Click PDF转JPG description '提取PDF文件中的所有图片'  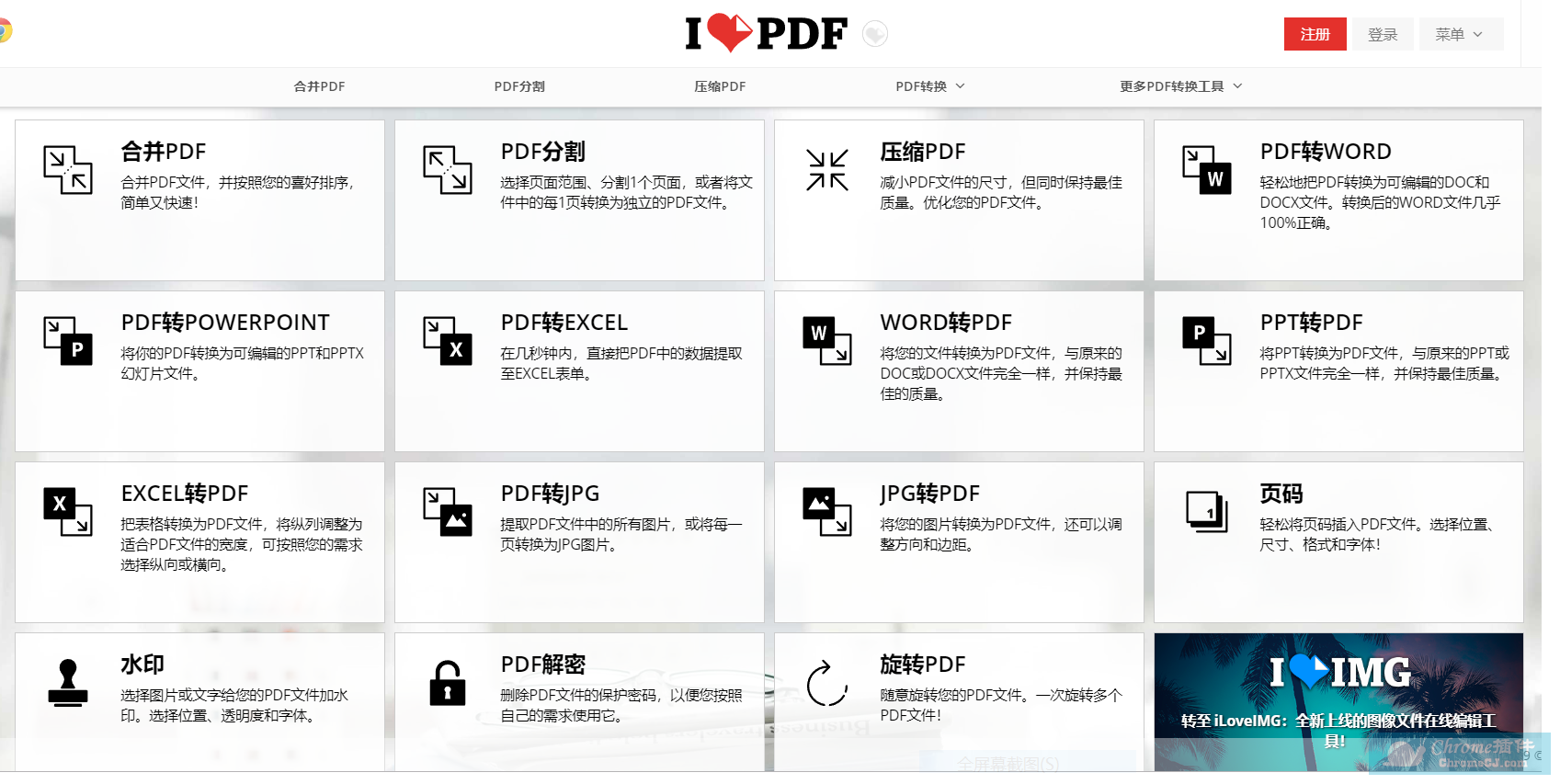(585, 525)
